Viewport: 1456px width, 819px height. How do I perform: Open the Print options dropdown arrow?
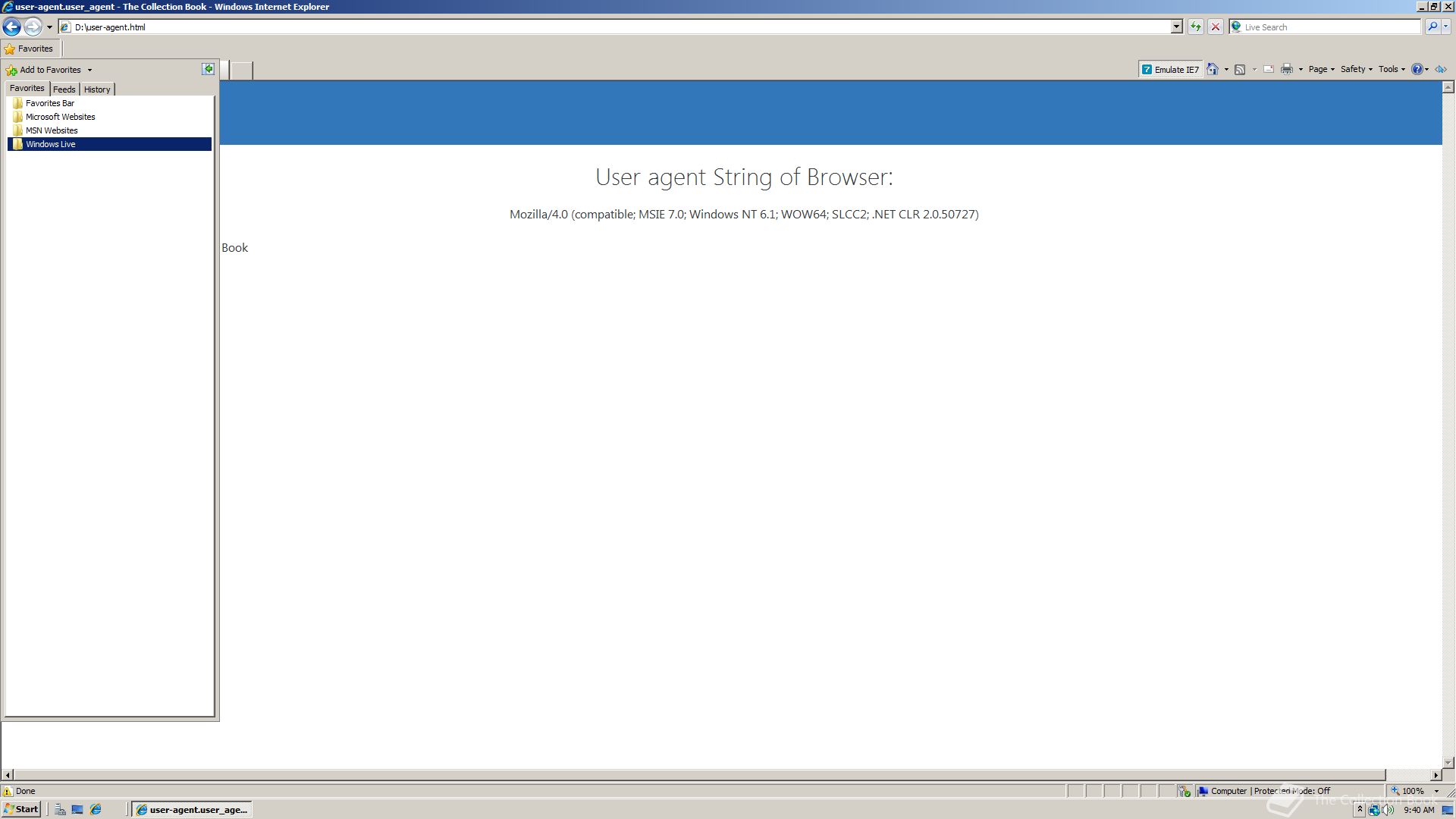(1301, 70)
